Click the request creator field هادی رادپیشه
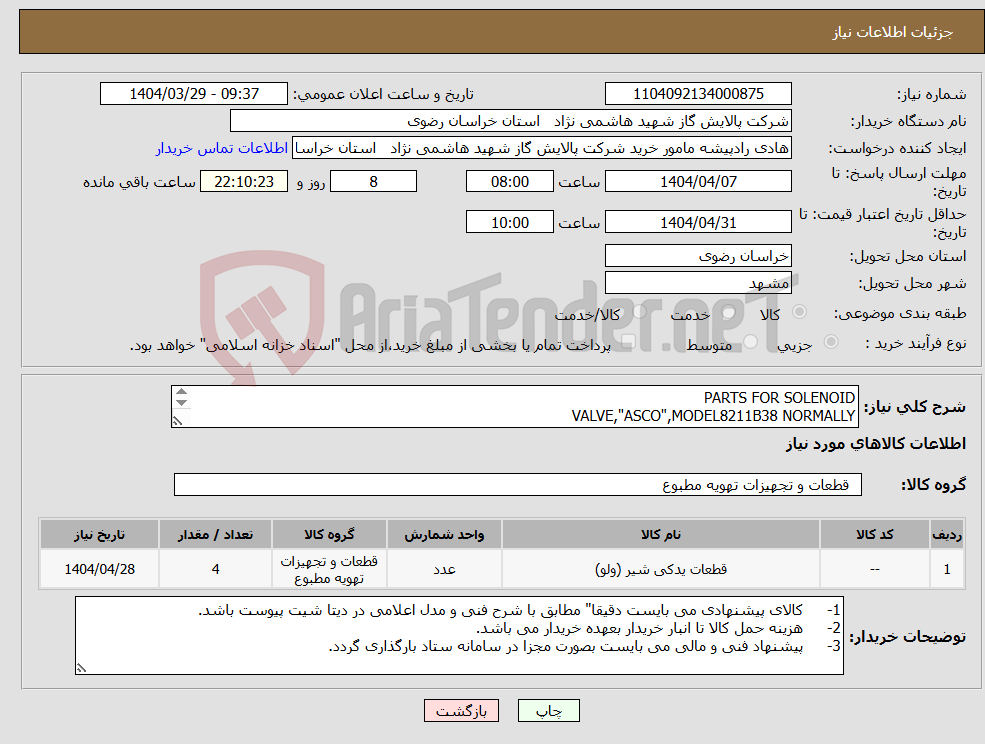The height and width of the screenshot is (744, 985). (542, 148)
